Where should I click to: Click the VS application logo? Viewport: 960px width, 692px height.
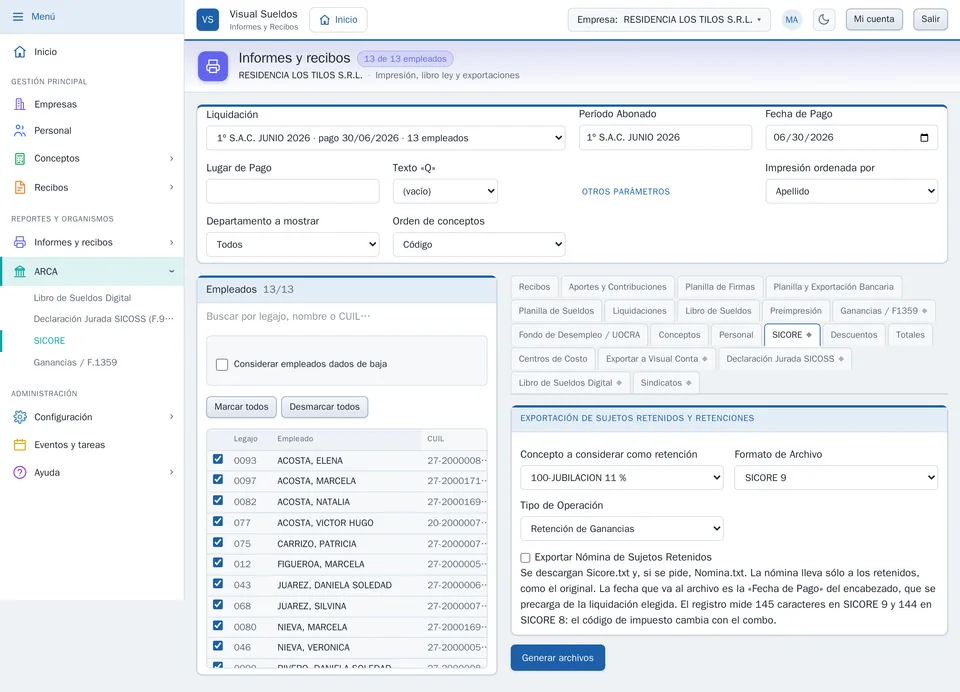208,20
